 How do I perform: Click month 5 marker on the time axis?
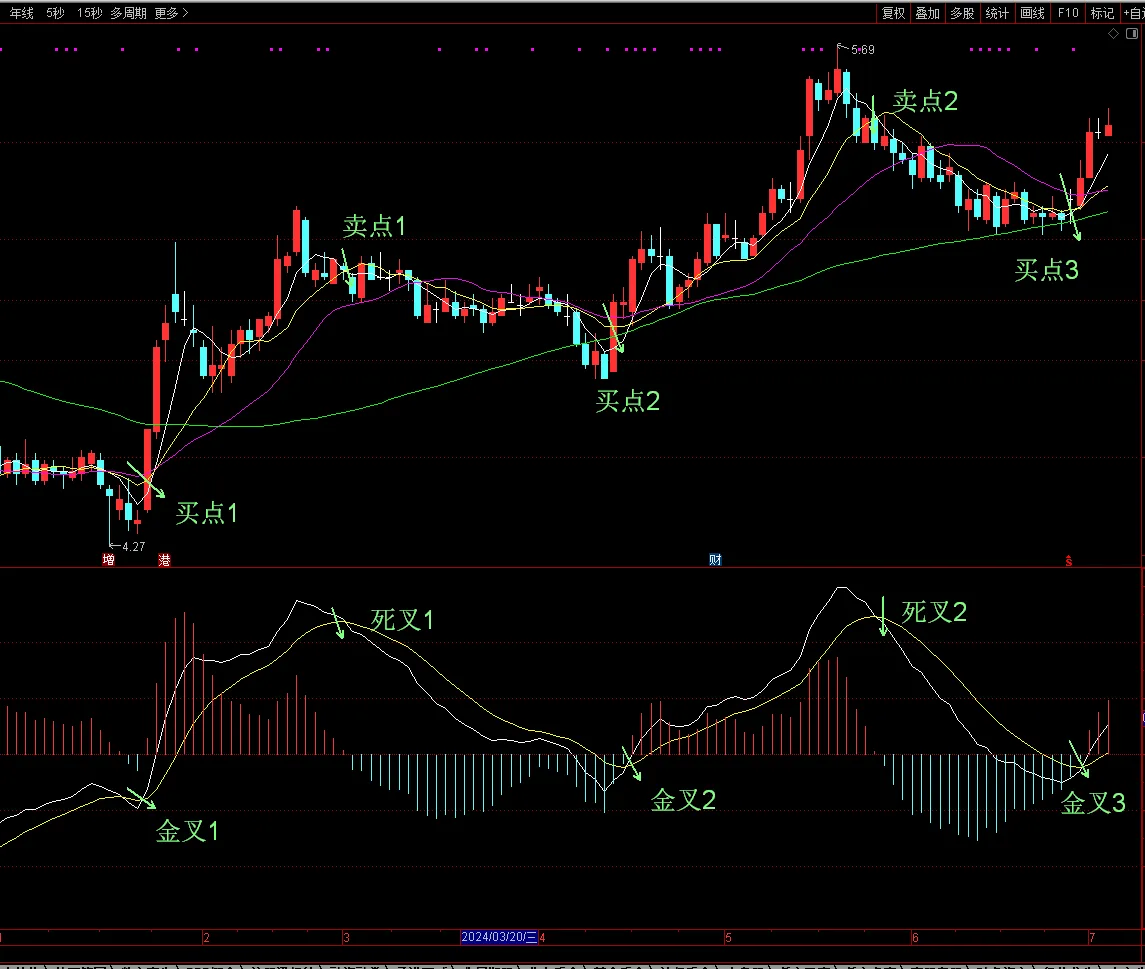tap(728, 938)
